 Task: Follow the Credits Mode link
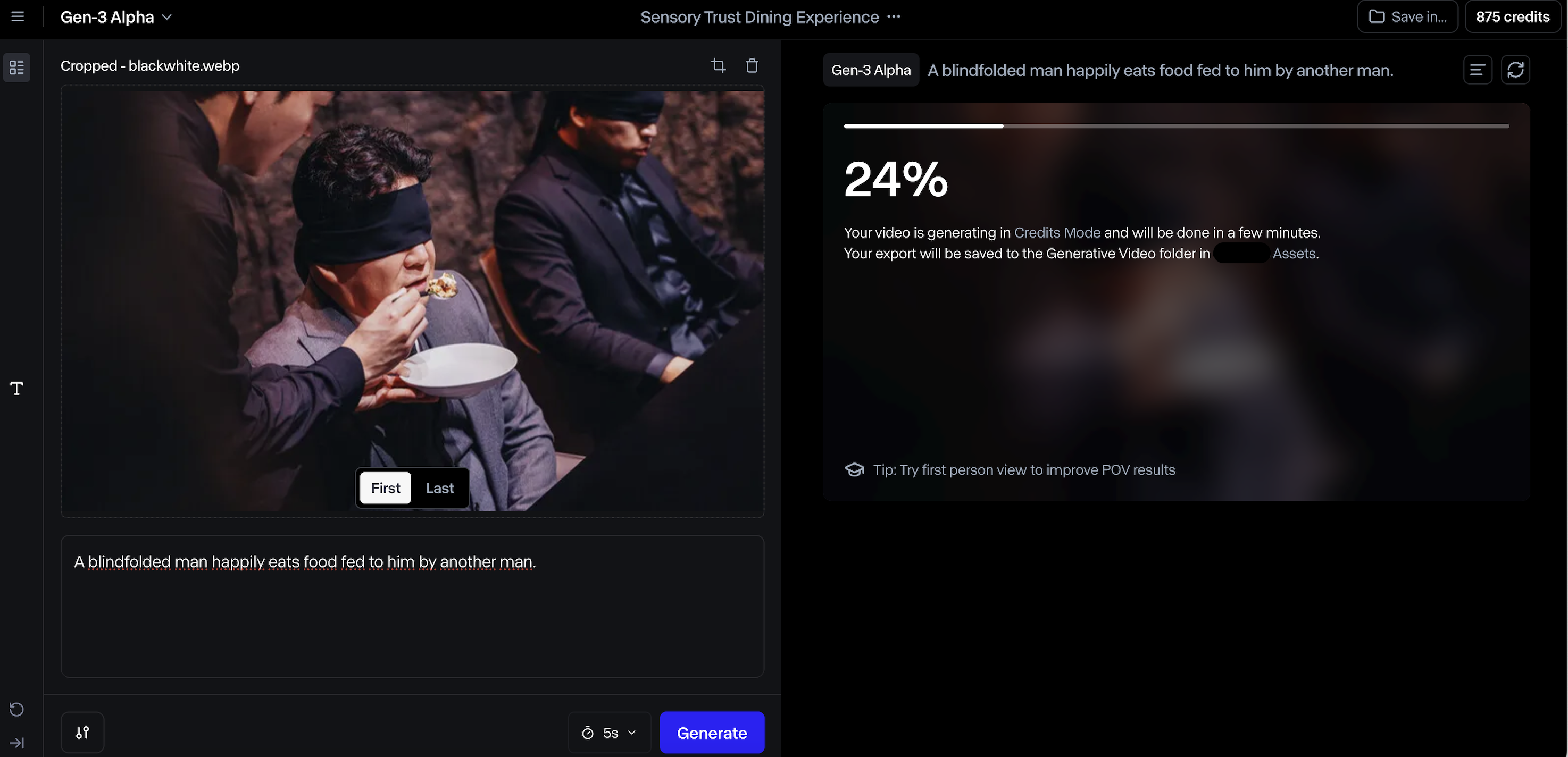(1057, 232)
